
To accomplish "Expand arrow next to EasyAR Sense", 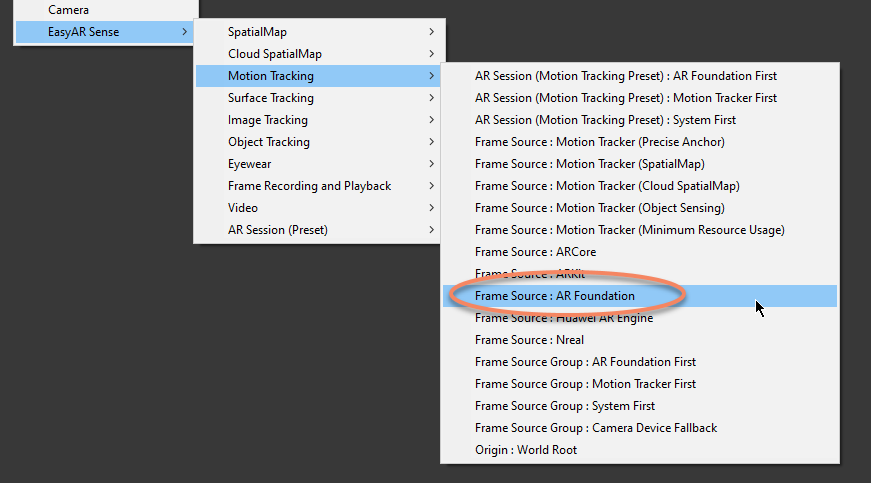I will pos(184,32).
